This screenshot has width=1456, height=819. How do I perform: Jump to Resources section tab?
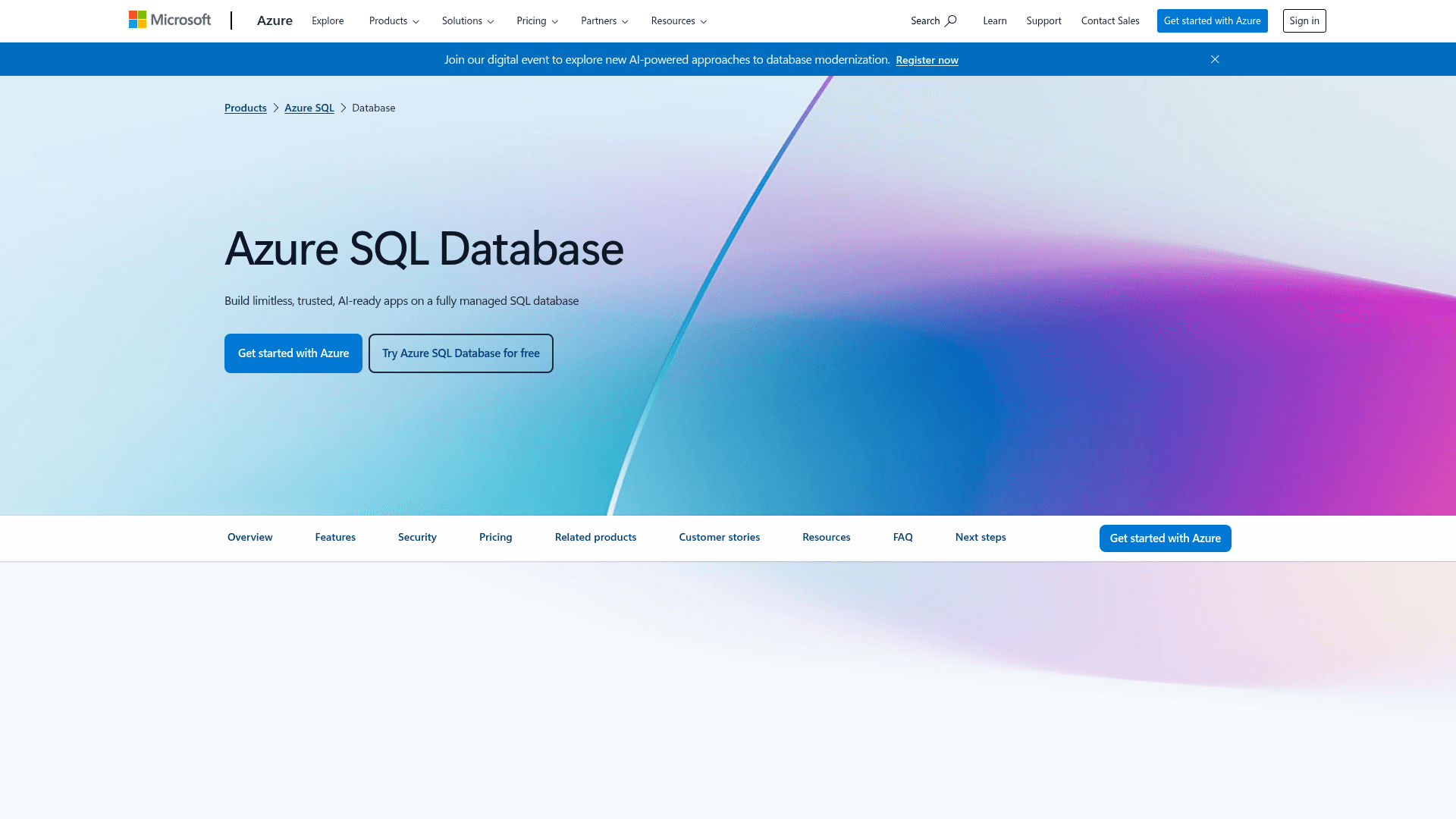click(827, 537)
